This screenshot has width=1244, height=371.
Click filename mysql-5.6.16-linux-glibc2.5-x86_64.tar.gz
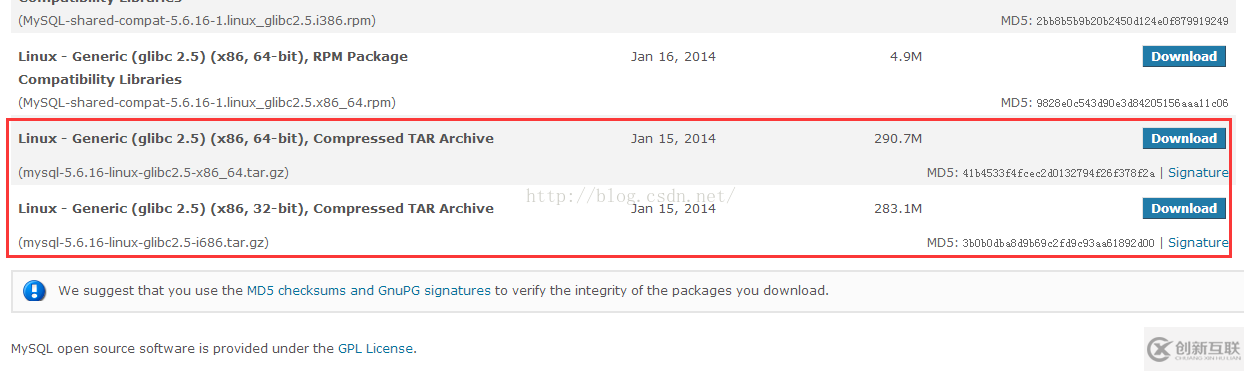point(153,173)
